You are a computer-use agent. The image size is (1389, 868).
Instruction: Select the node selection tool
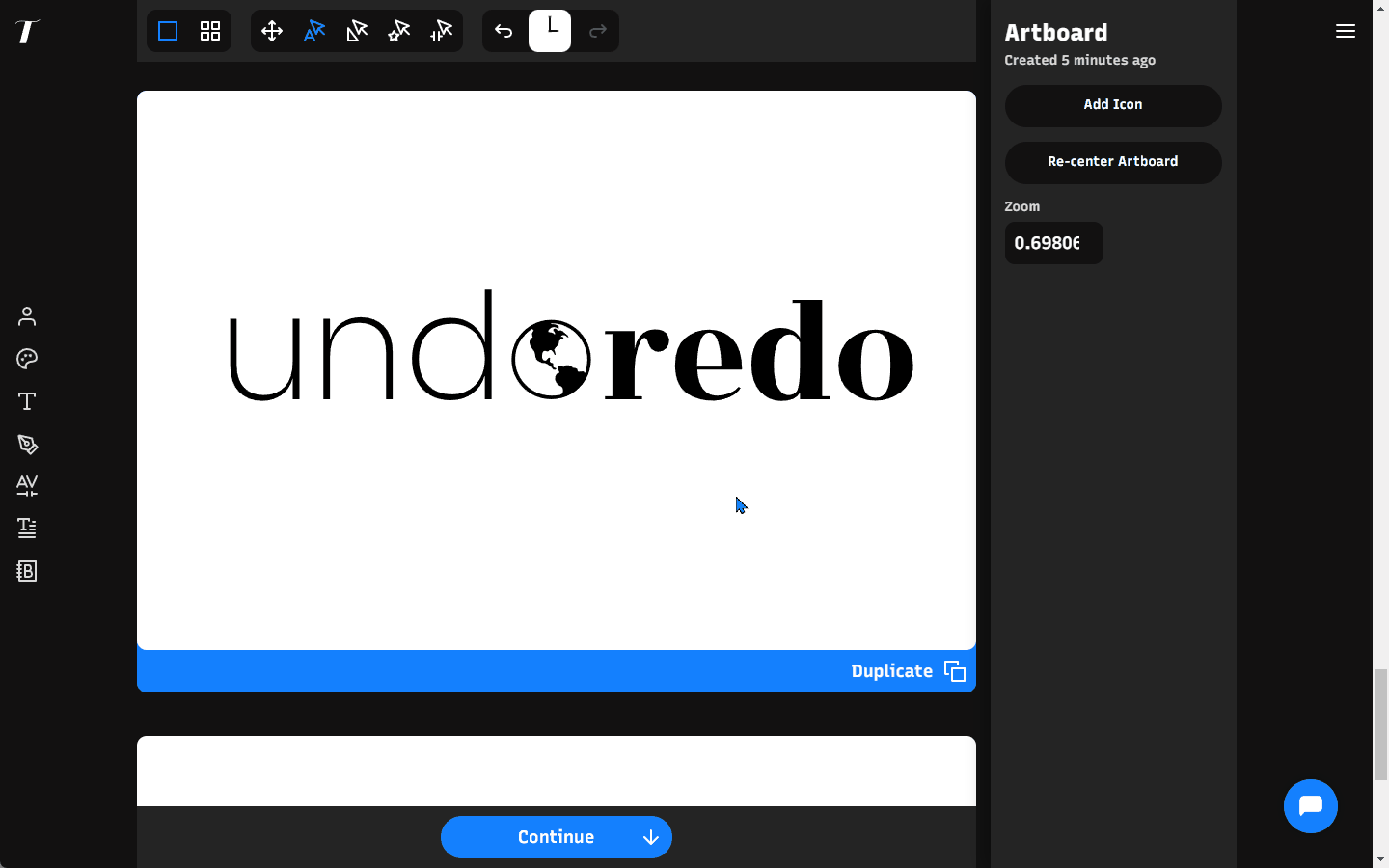[356, 31]
